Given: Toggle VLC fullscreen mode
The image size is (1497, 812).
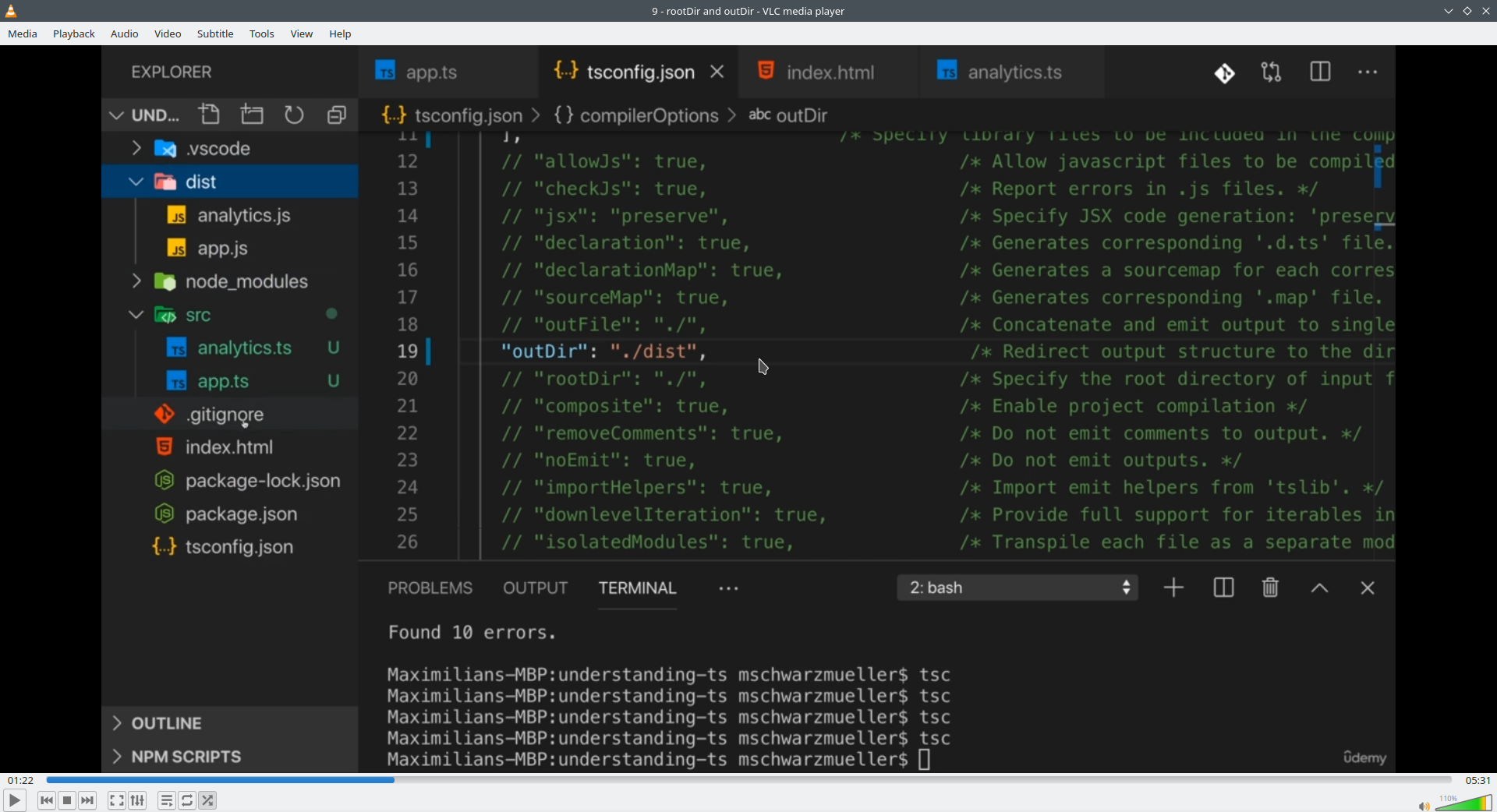Looking at the screenshot, I should click(116, 800).
